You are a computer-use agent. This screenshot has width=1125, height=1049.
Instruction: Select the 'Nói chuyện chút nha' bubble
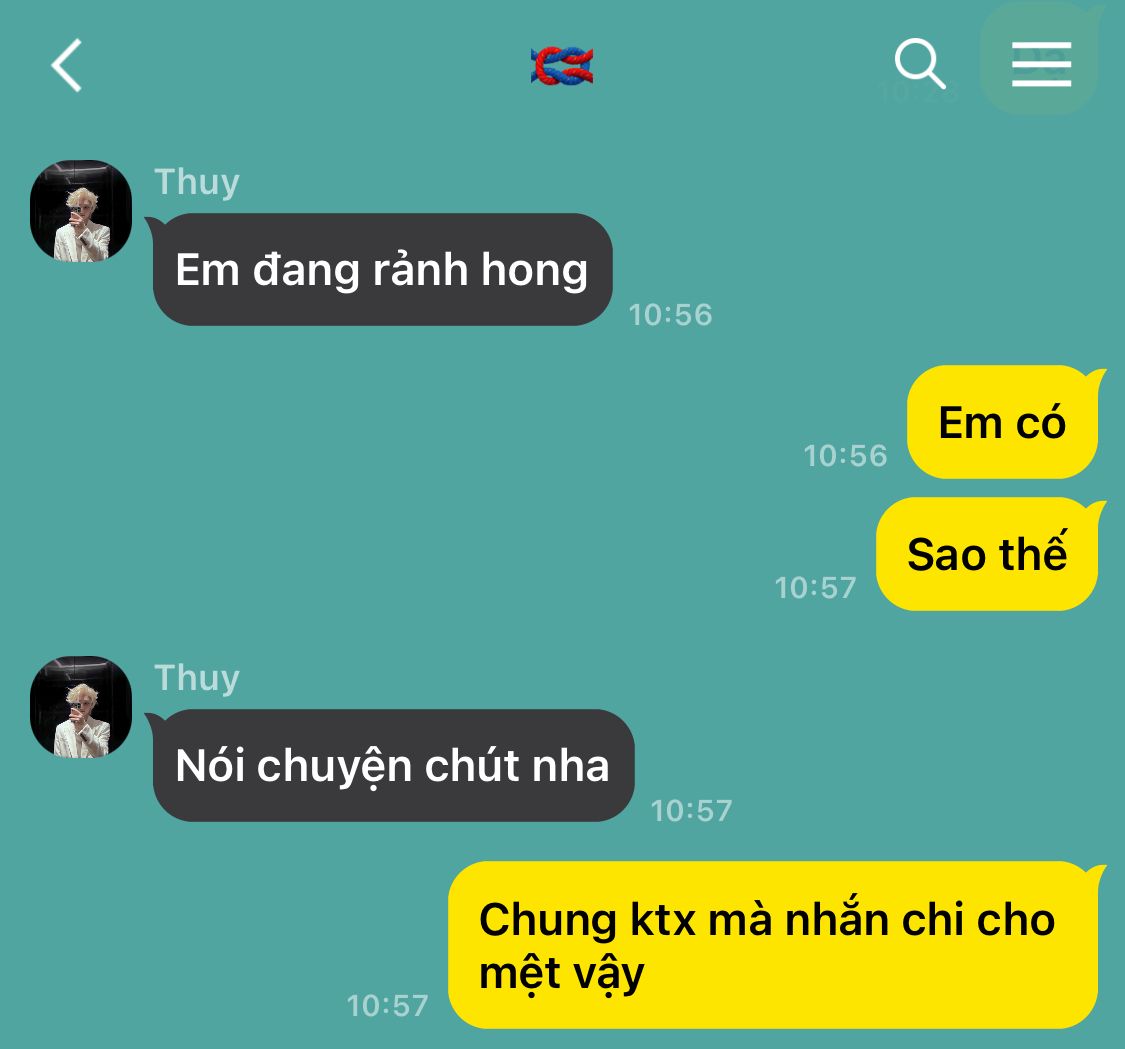pos(392,766)
